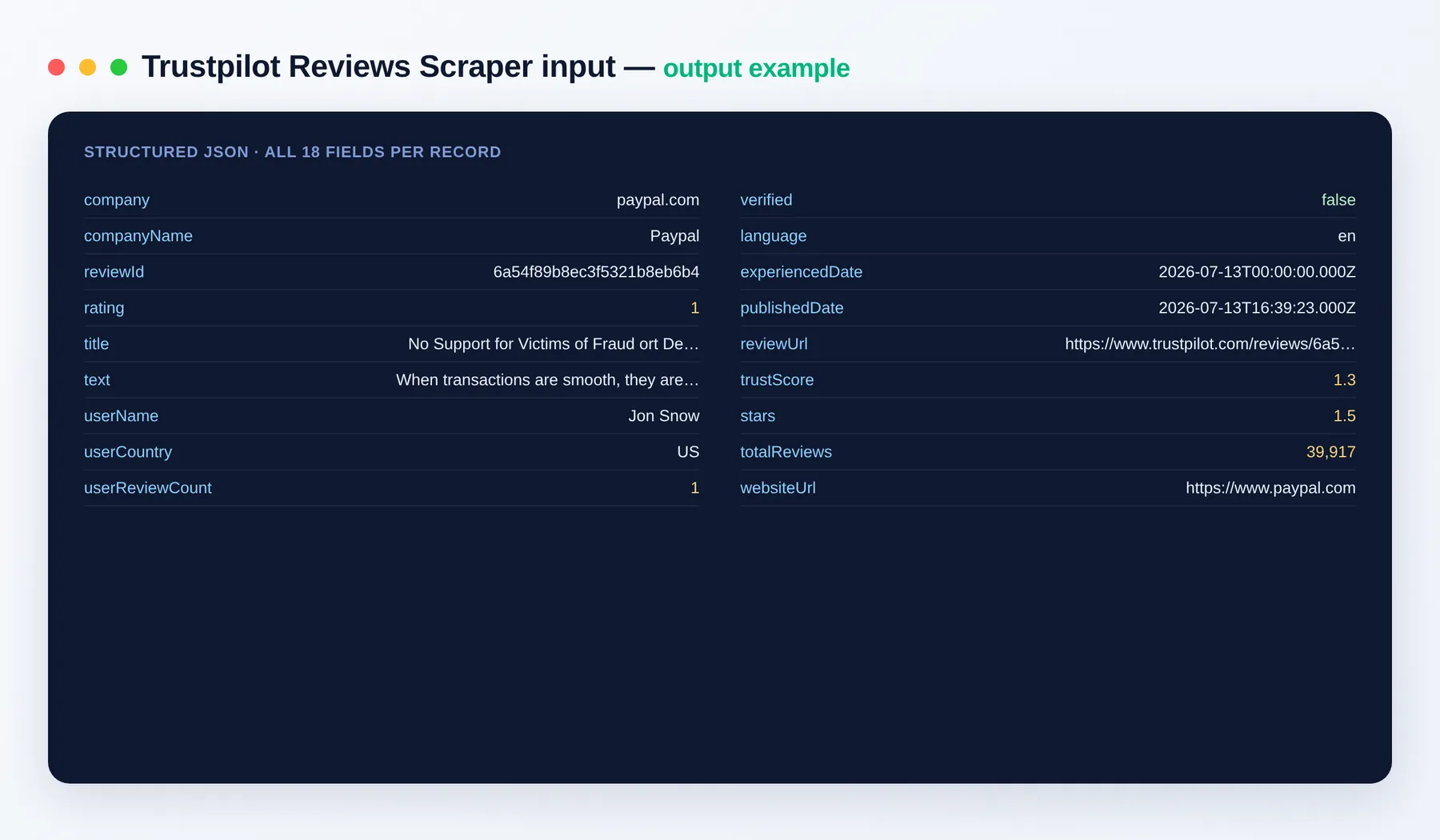Select the 'language' field label
1440x840 pixels.
tap(774, 236)
